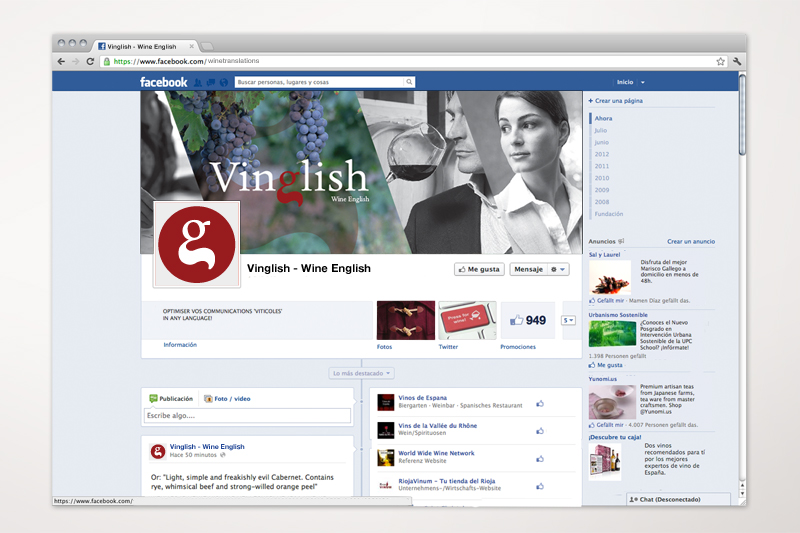This screenshot has height=533, width=800.
Task: Open ¡Descubre tu caja! ad title
Action: (615, 437)
